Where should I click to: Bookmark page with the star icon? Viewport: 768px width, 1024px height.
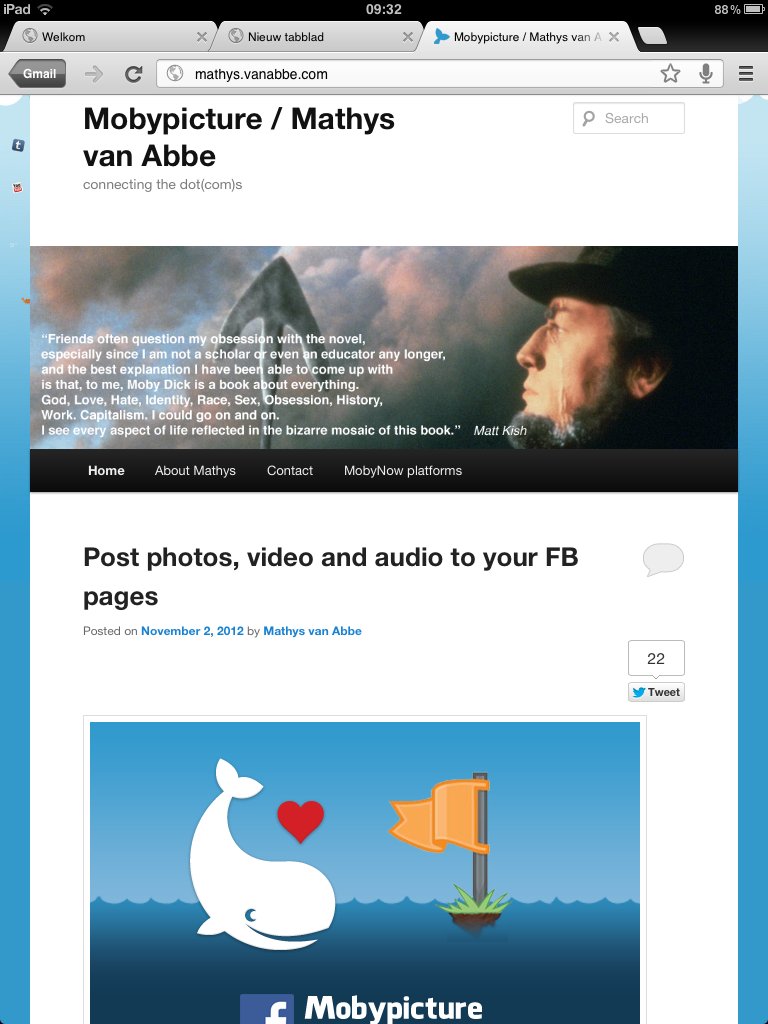tap(670, 74)
